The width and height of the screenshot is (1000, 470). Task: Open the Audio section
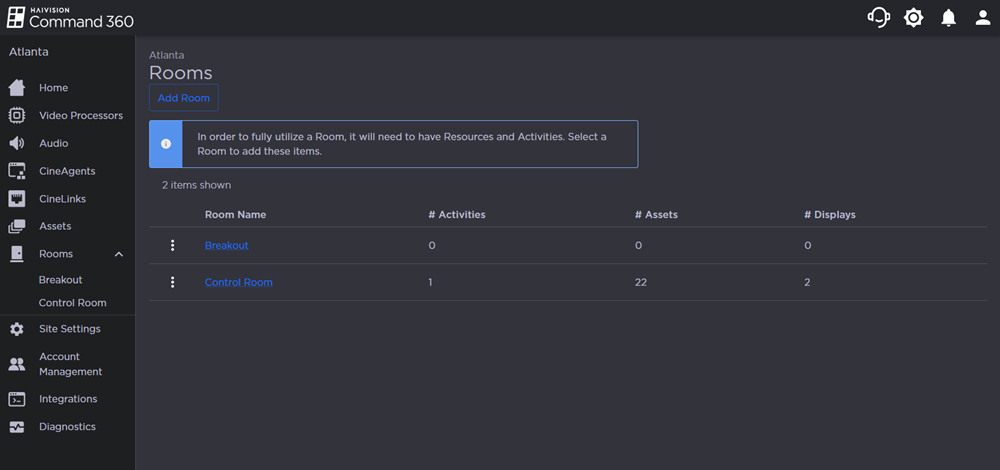53,143
